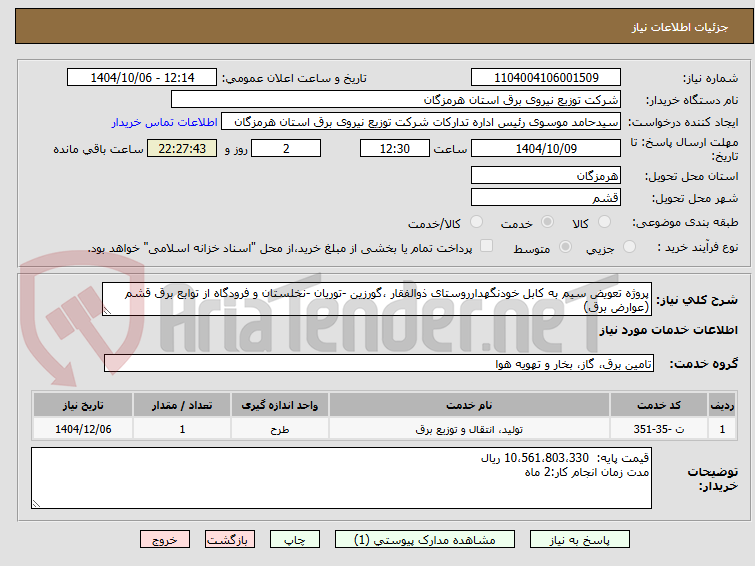Click the resize grip of description box
This screenshot has height=566, width=755.
(x=107, y=311)
